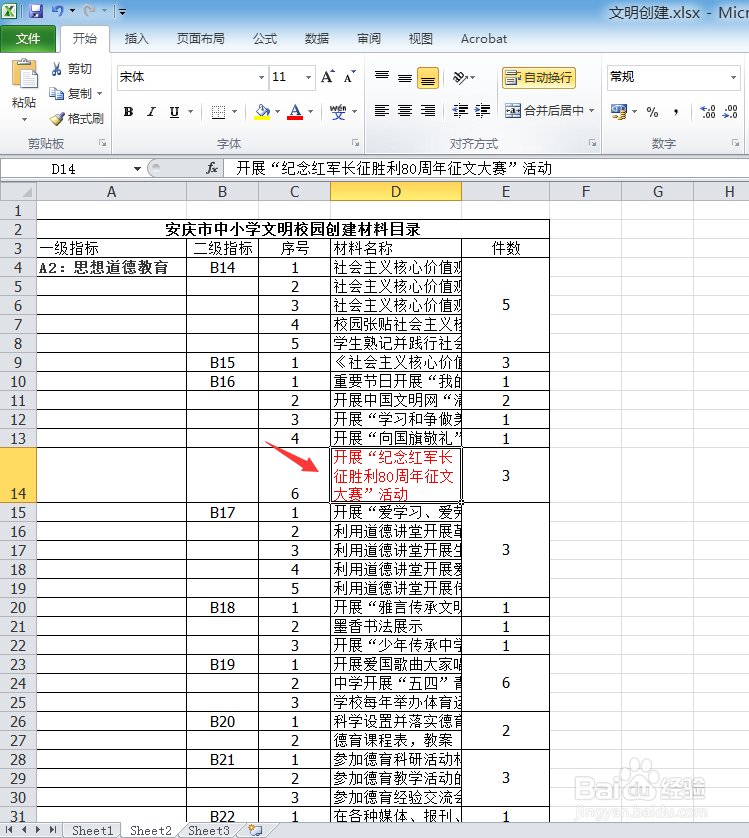Apply comma style number format

[676, 112]
